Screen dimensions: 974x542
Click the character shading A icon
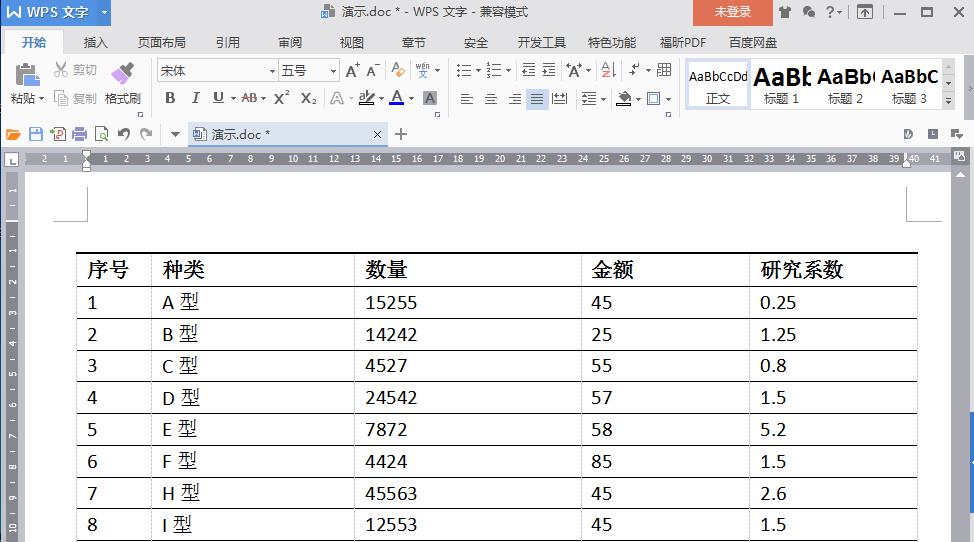pyautogui.click(x=430, y=98)
